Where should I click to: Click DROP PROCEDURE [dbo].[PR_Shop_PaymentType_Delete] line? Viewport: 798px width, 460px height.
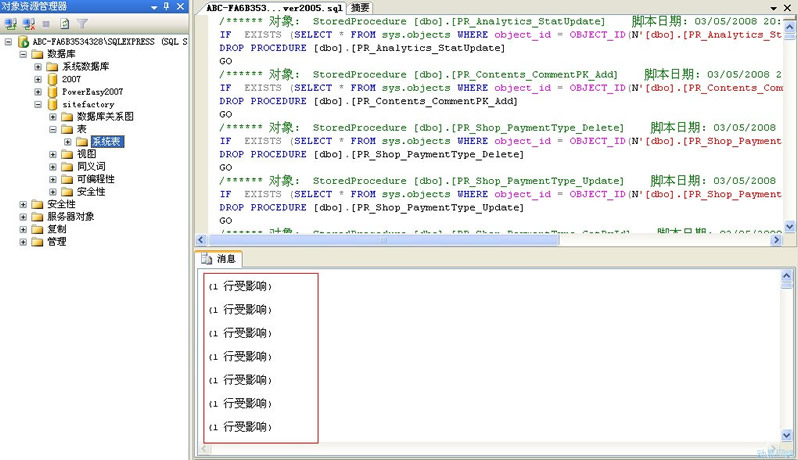[x=371, y=154]
